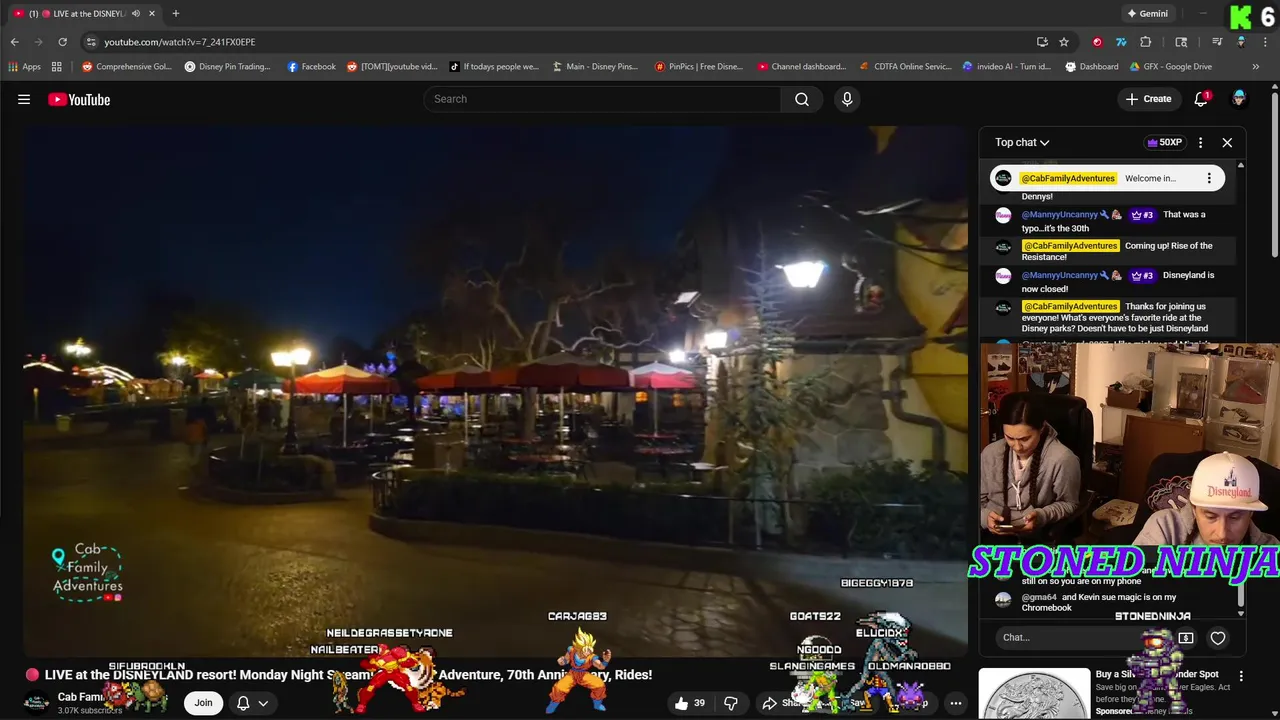The height and width of the screenshot is (720, 1280).
Task: Open Super Chat dollar purchase icon
Action: pos(1186,638)
